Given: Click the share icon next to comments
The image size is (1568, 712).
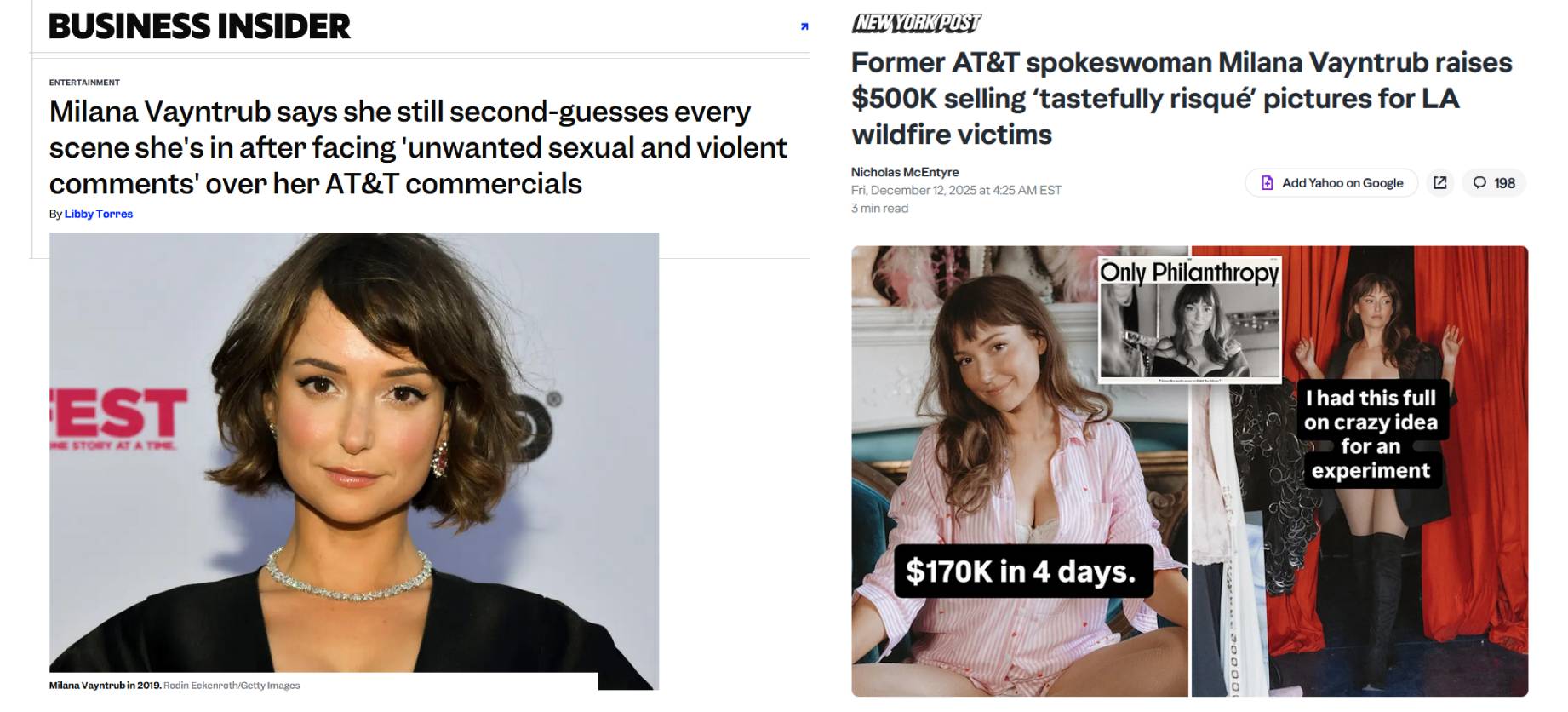Looking at the screenshot, I should 1439,182.
